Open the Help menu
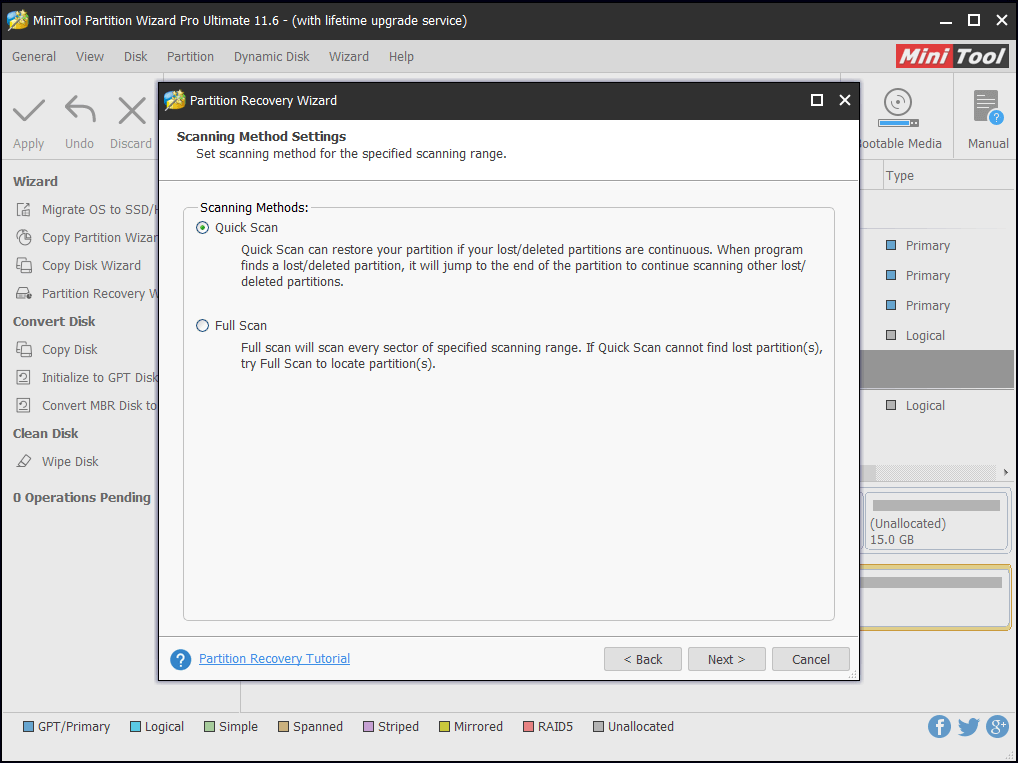Image resolution: width=1018 pixels, height=763 pixels. tap(401, 56)
